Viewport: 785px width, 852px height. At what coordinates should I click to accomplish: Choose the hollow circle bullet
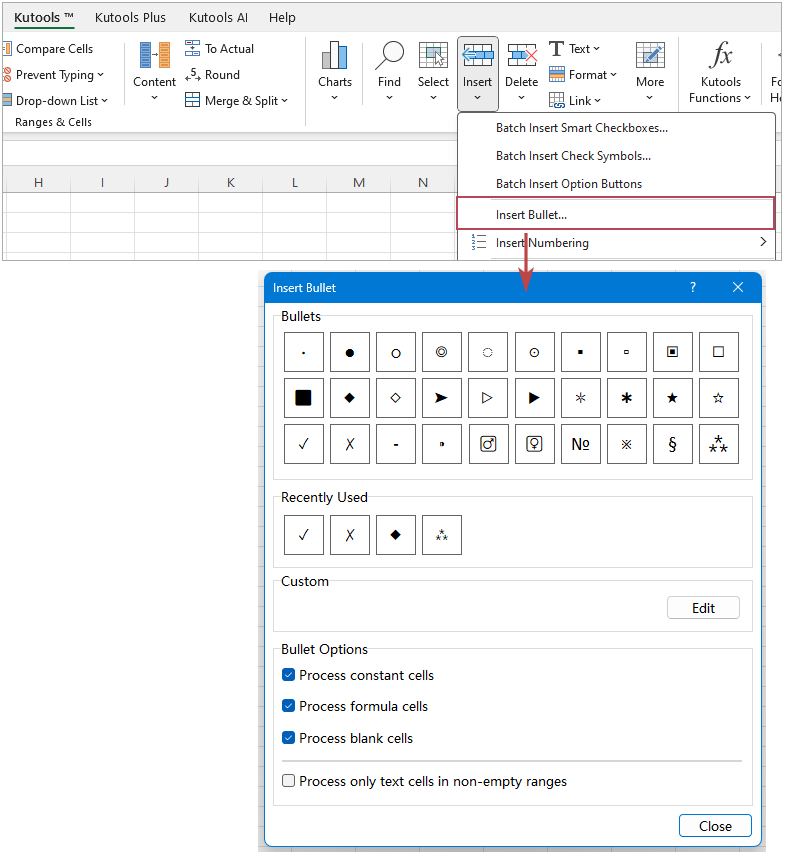(x=395, y=352)
